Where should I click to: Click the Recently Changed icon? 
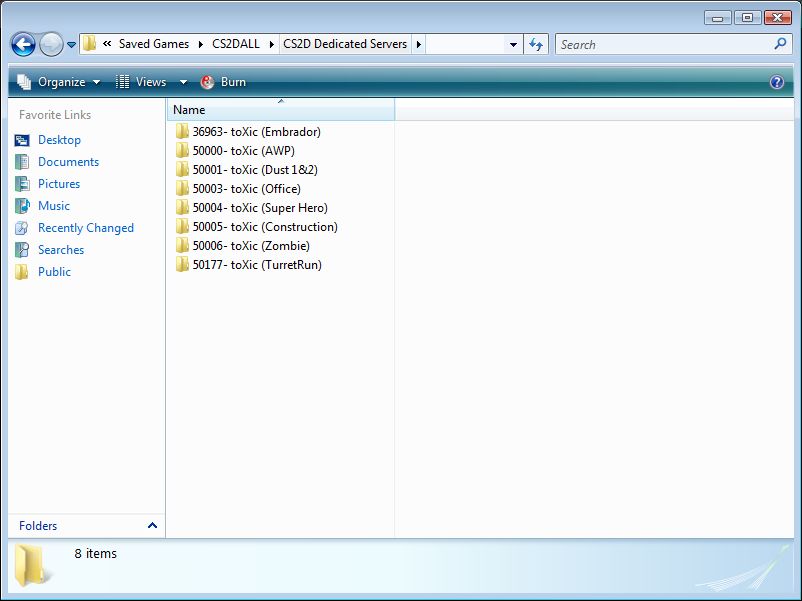tap(22, 228)
